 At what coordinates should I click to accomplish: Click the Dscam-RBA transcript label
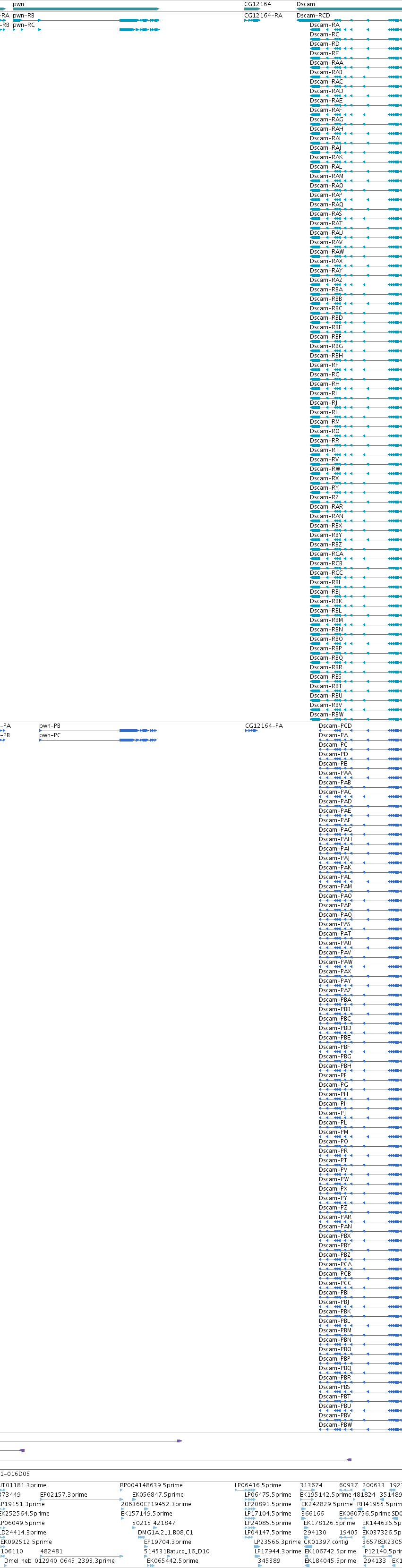click(x=326, y=289)
